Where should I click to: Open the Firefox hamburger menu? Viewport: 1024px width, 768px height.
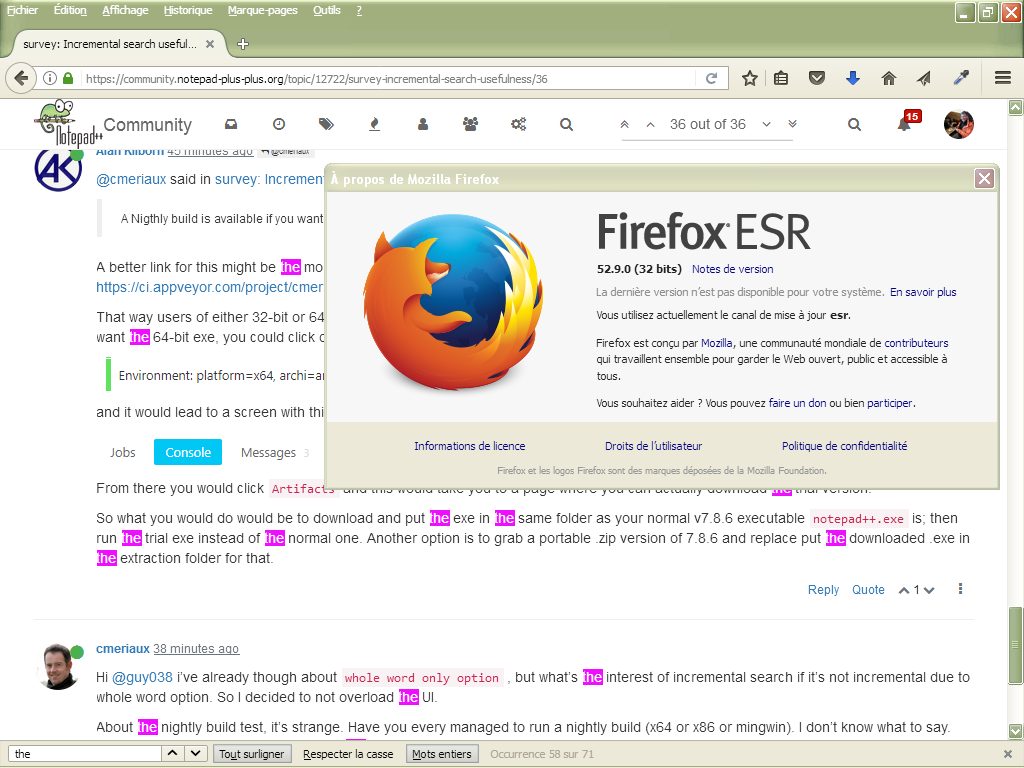(1003, 78)
